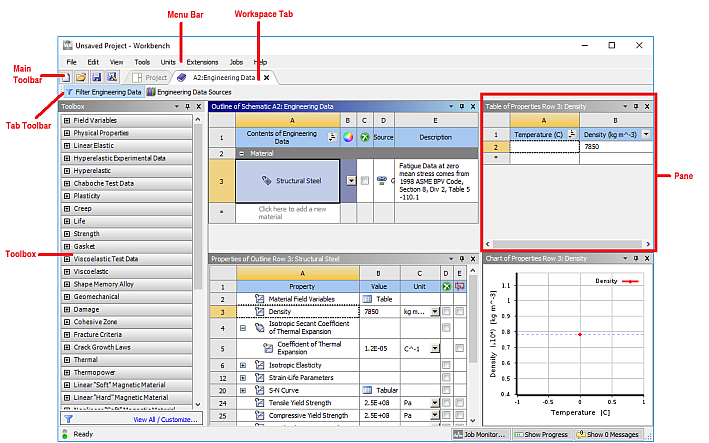
Task: Pin the Toolbox pane
Action: point(188,107)
